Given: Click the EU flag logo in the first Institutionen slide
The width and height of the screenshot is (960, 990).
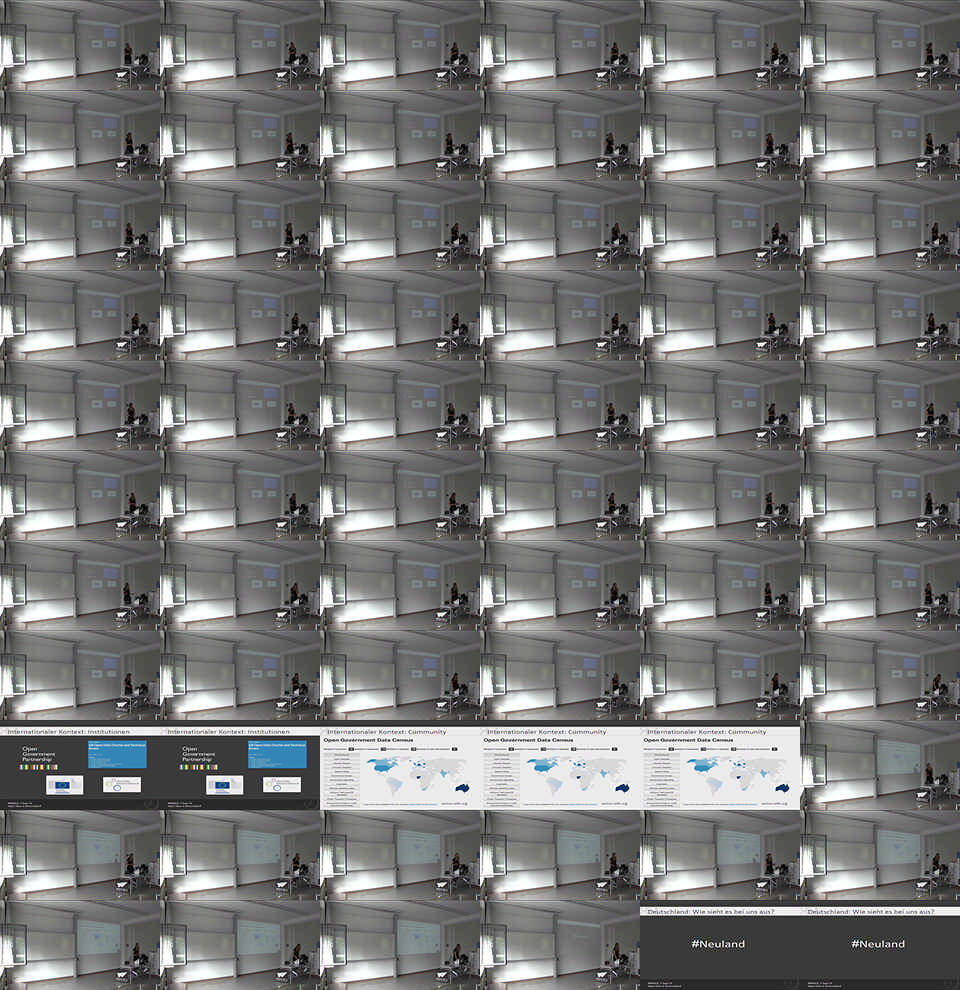Looking at the screenshot, I should (64, 785).
